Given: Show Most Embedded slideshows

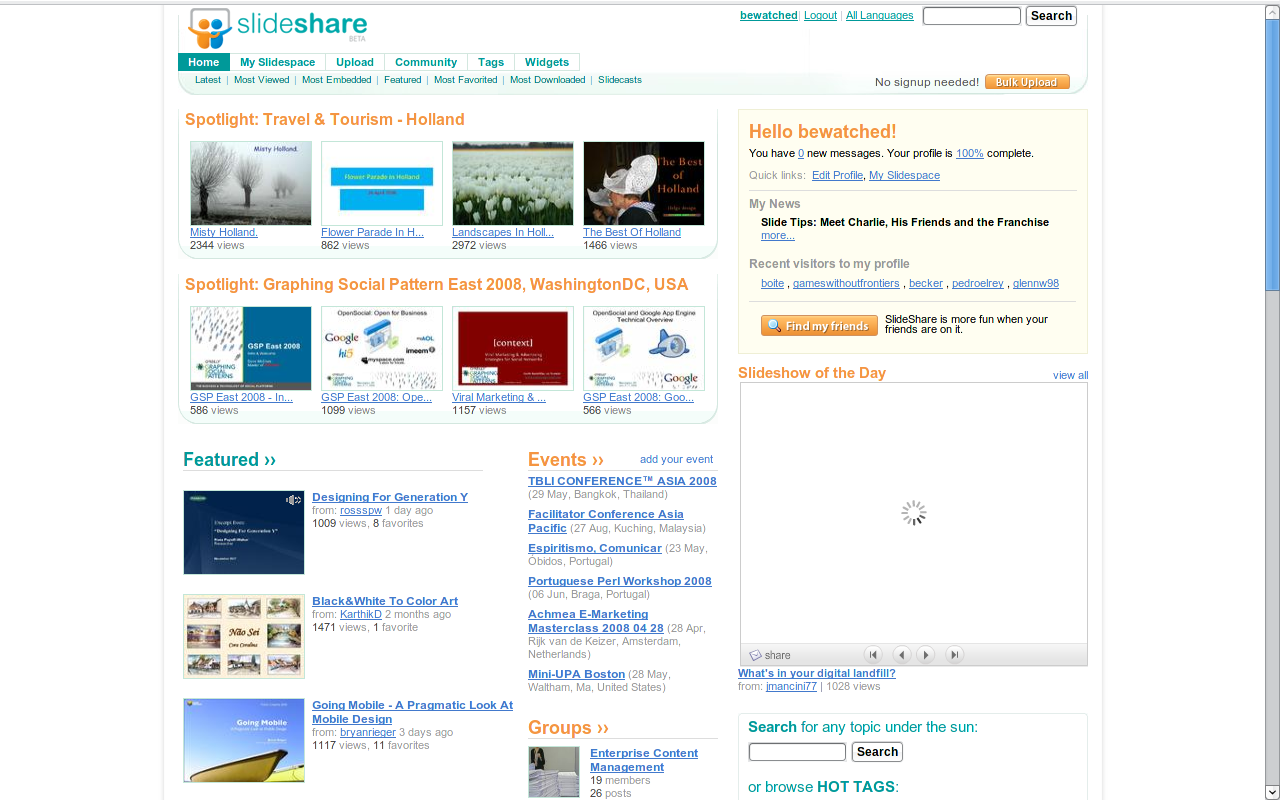Looking at the screenshot, I should (337, 80).
